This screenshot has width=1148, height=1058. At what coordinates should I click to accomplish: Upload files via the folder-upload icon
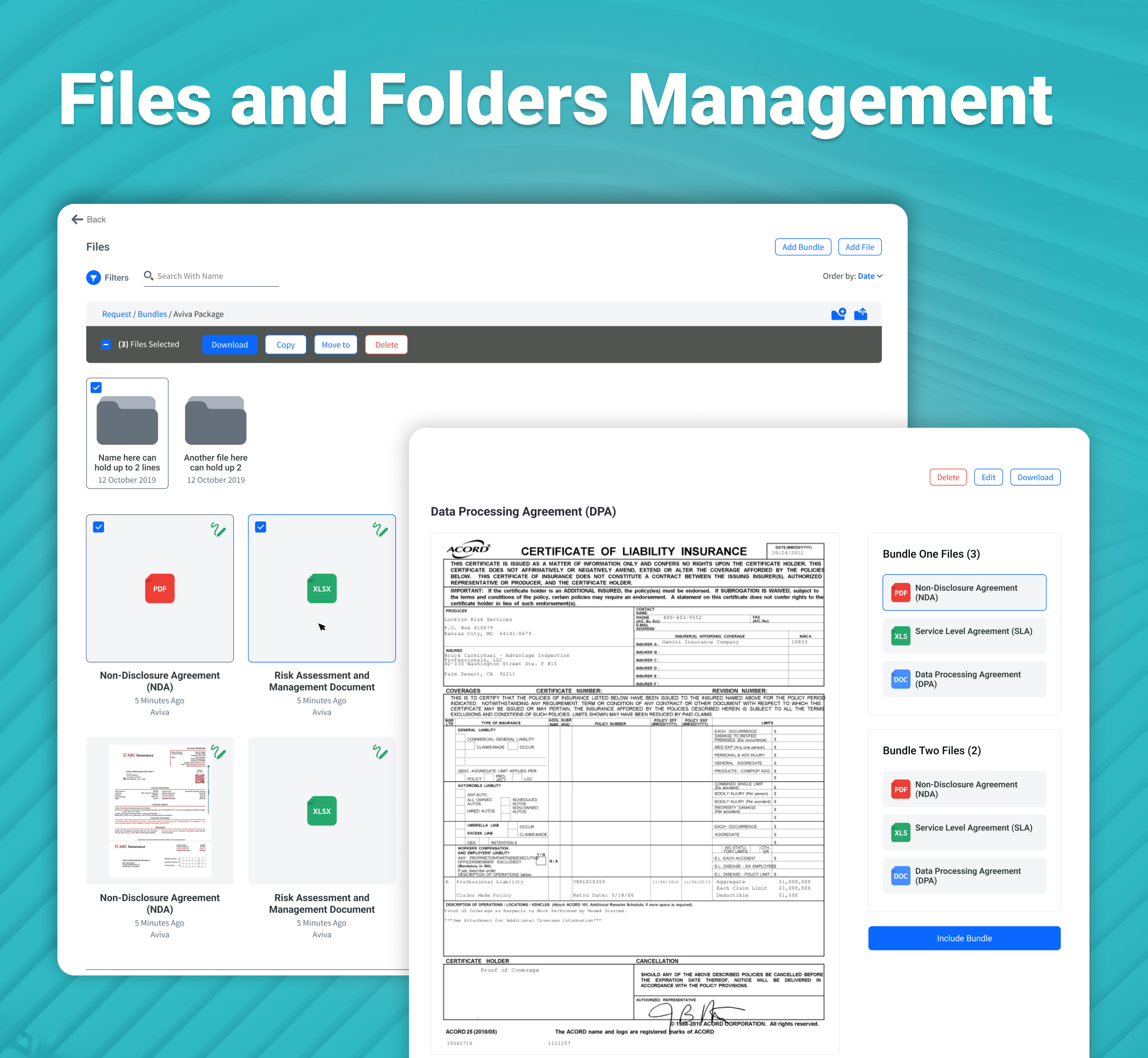(861, 314)
